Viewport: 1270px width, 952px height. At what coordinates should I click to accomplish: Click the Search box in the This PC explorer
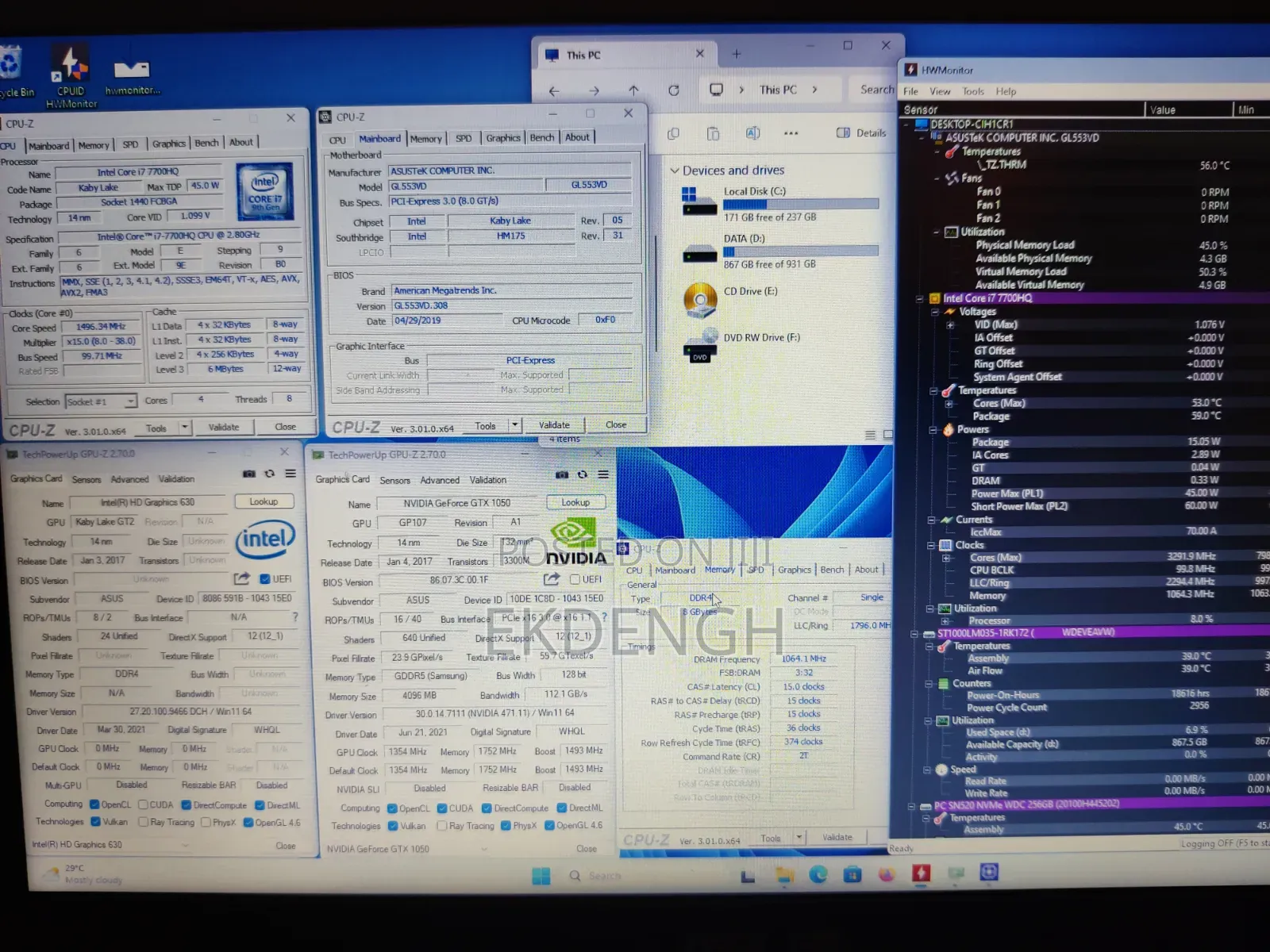pos(876,90)
